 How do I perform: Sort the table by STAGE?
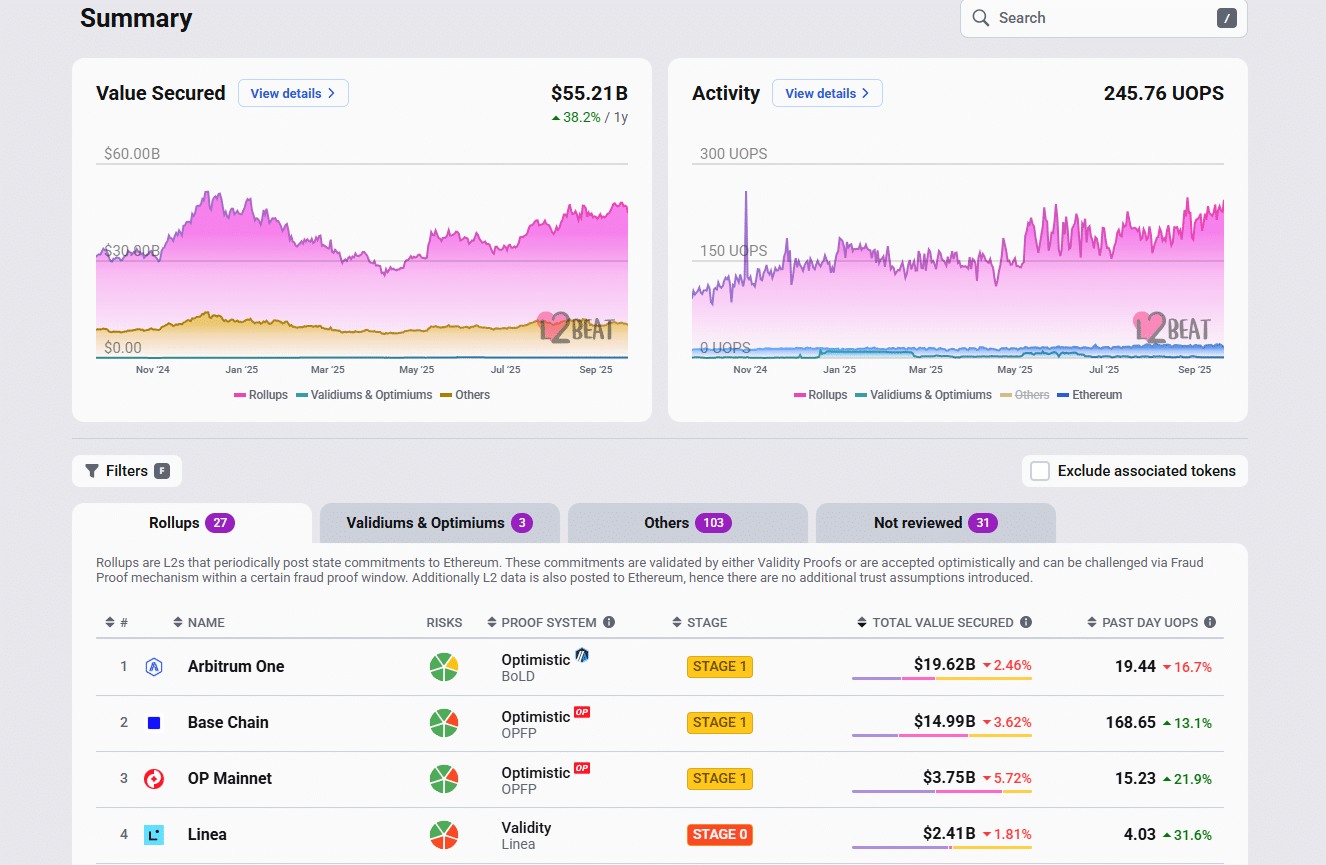(x=700, y=622)
